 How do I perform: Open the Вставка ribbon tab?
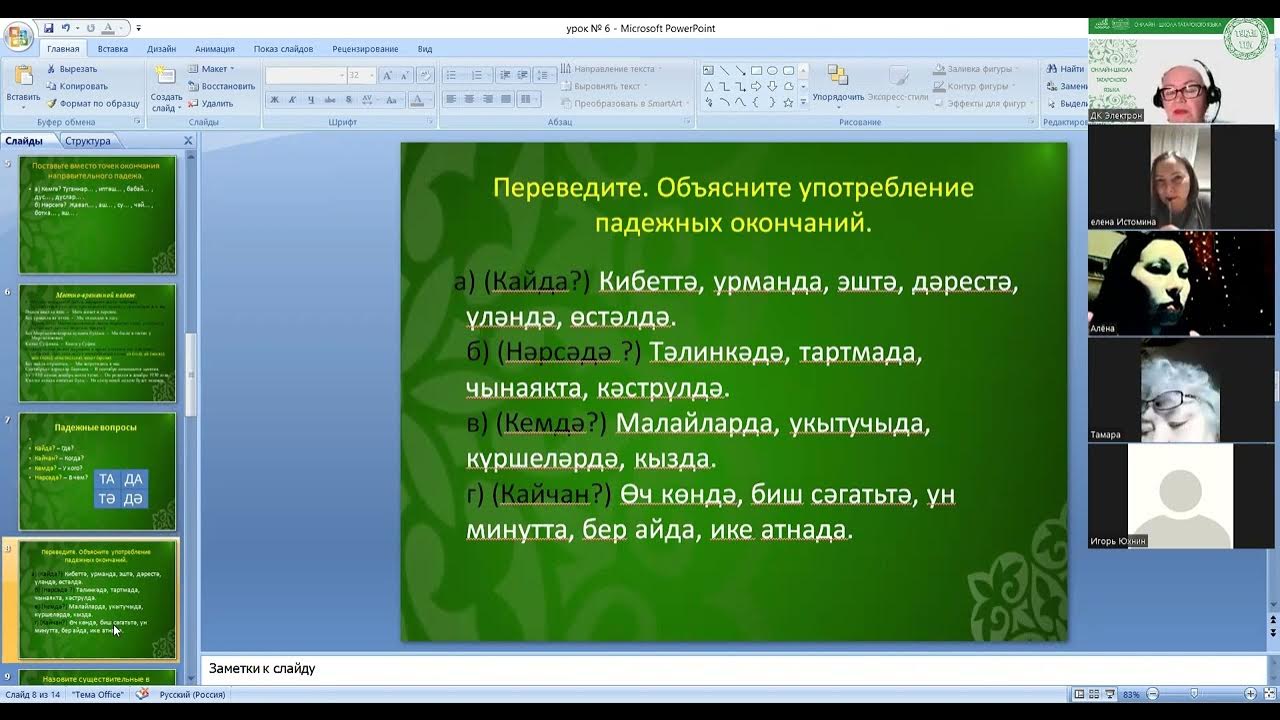(113, 48)
